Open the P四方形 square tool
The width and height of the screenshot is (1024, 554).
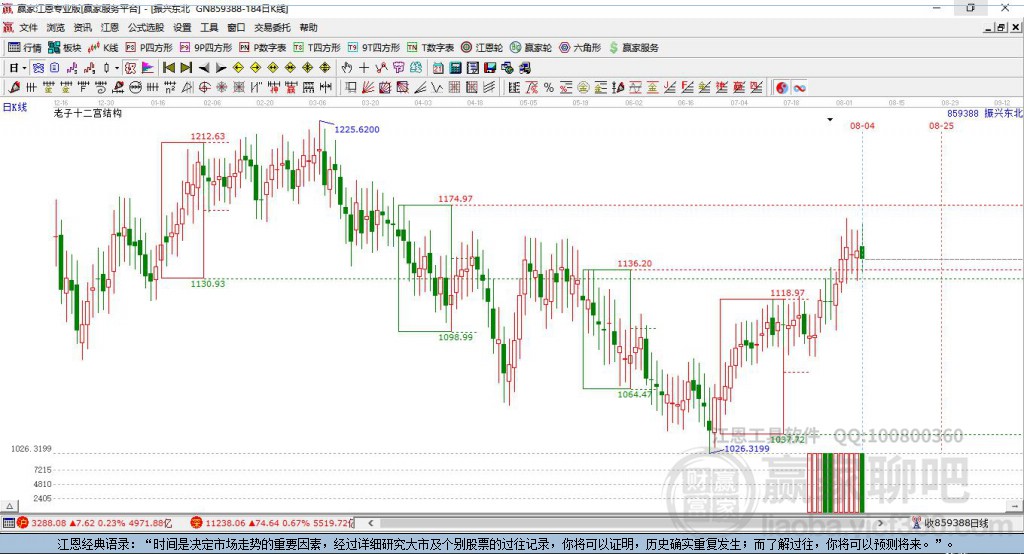pos(149,48)
